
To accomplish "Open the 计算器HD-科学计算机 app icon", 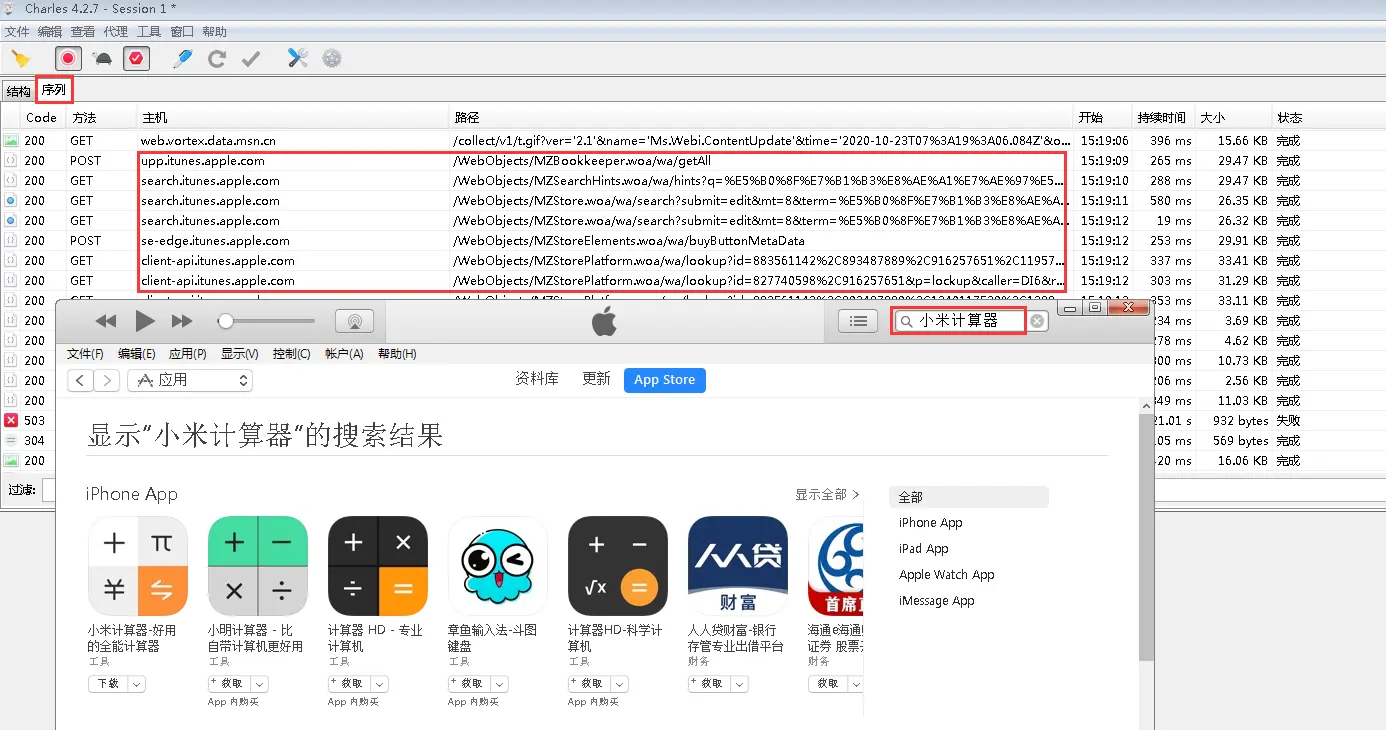I will [x=618, y=566].
